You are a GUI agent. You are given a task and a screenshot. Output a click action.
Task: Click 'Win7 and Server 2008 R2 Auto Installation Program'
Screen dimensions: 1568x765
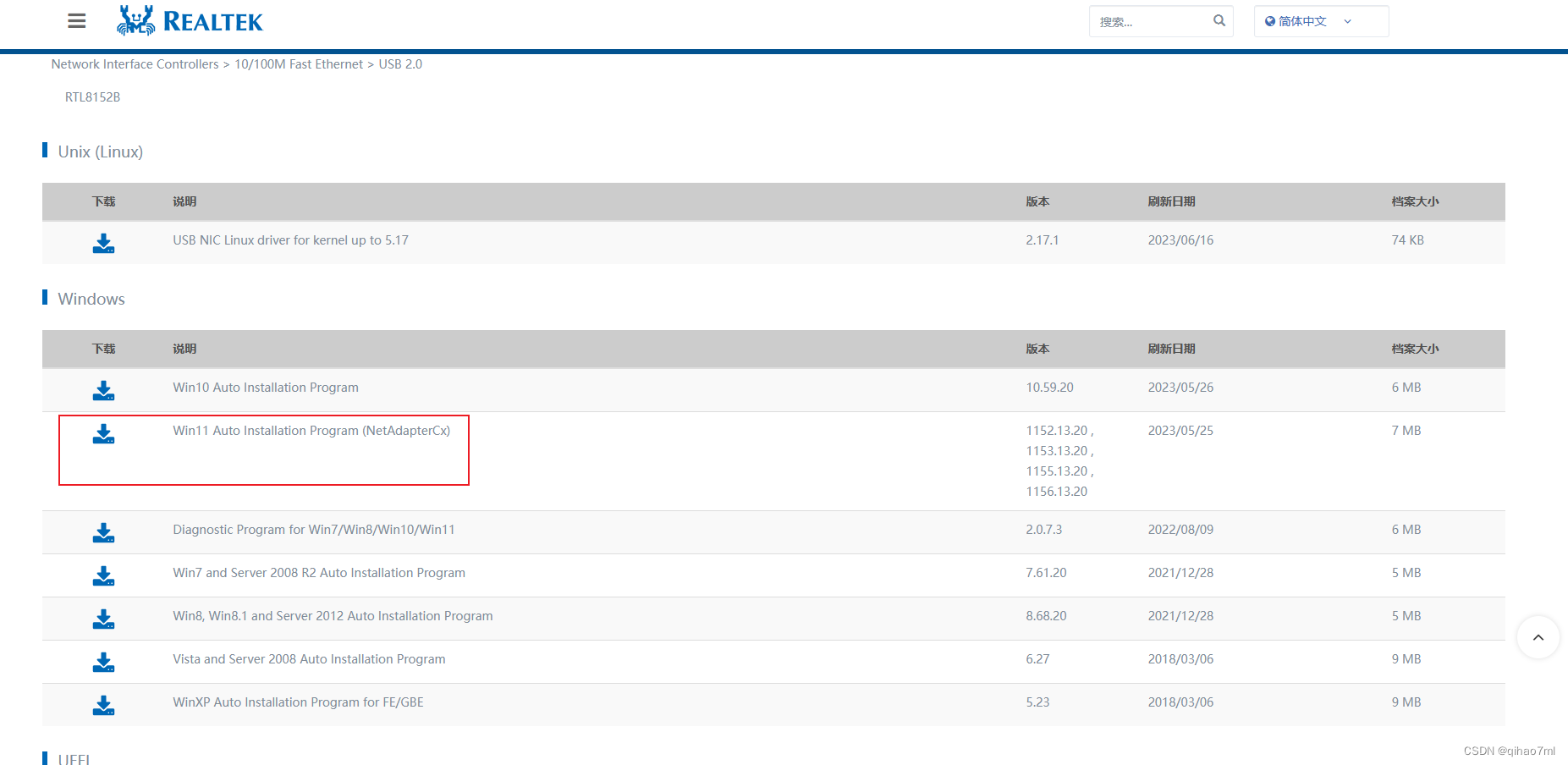319,573
